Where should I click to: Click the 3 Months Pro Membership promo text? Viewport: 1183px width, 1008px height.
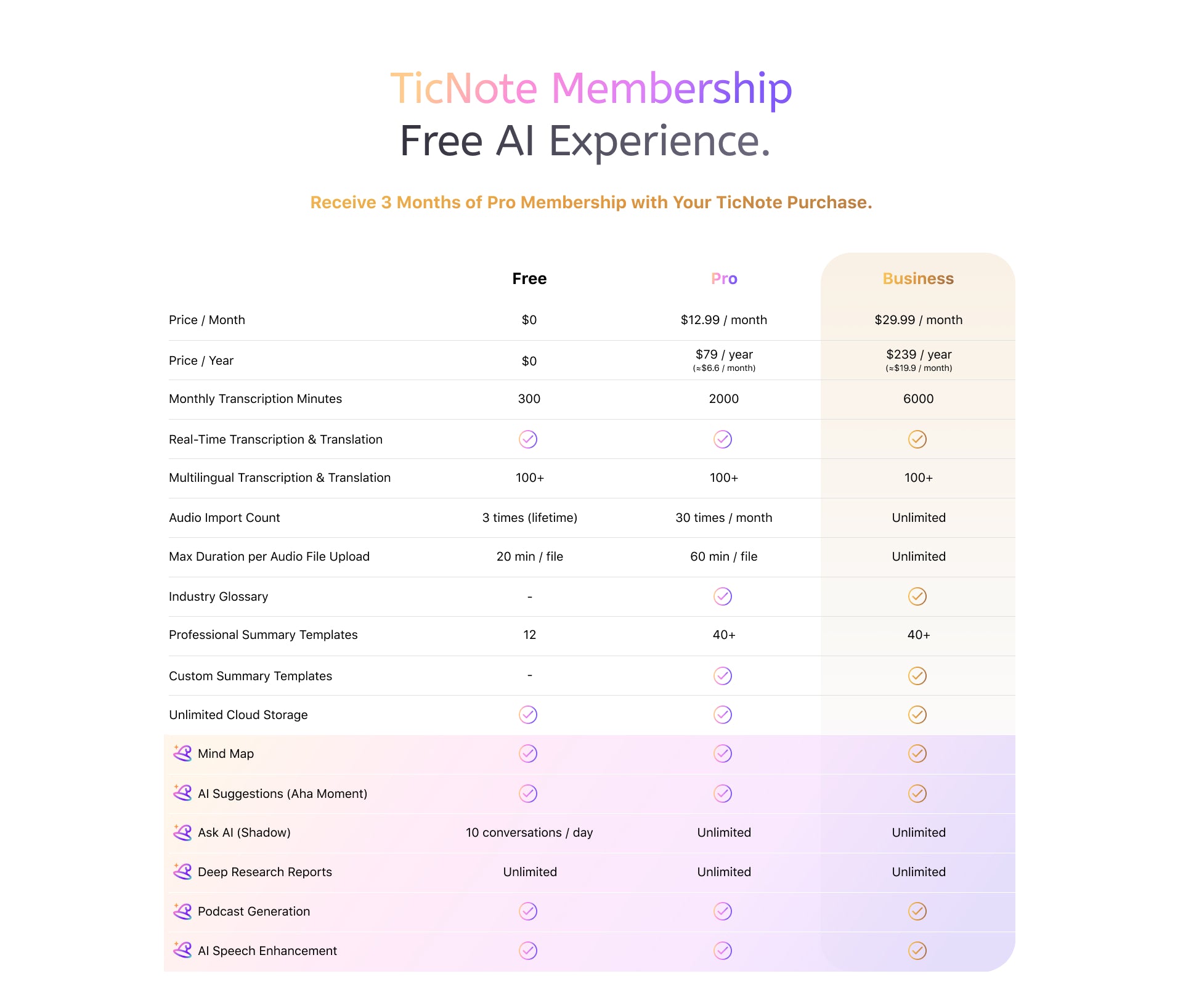pos(591,202)
